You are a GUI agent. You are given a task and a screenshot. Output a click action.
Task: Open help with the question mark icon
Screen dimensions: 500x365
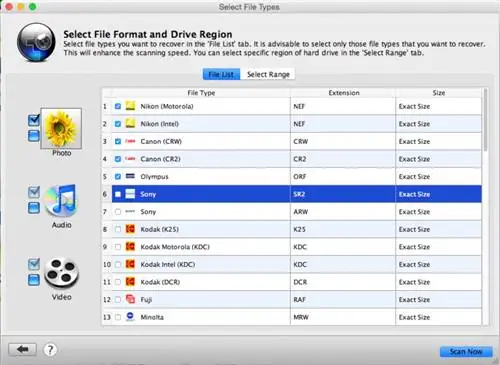50,350
